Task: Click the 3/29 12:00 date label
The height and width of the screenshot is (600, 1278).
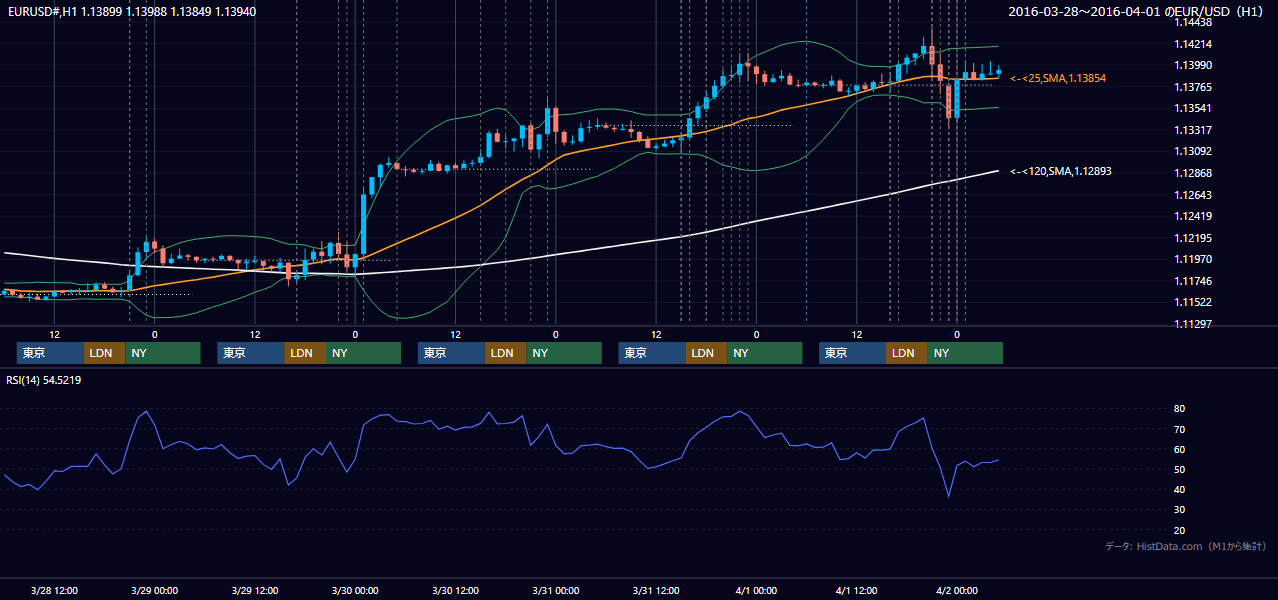Action: (x=254, y=590)
